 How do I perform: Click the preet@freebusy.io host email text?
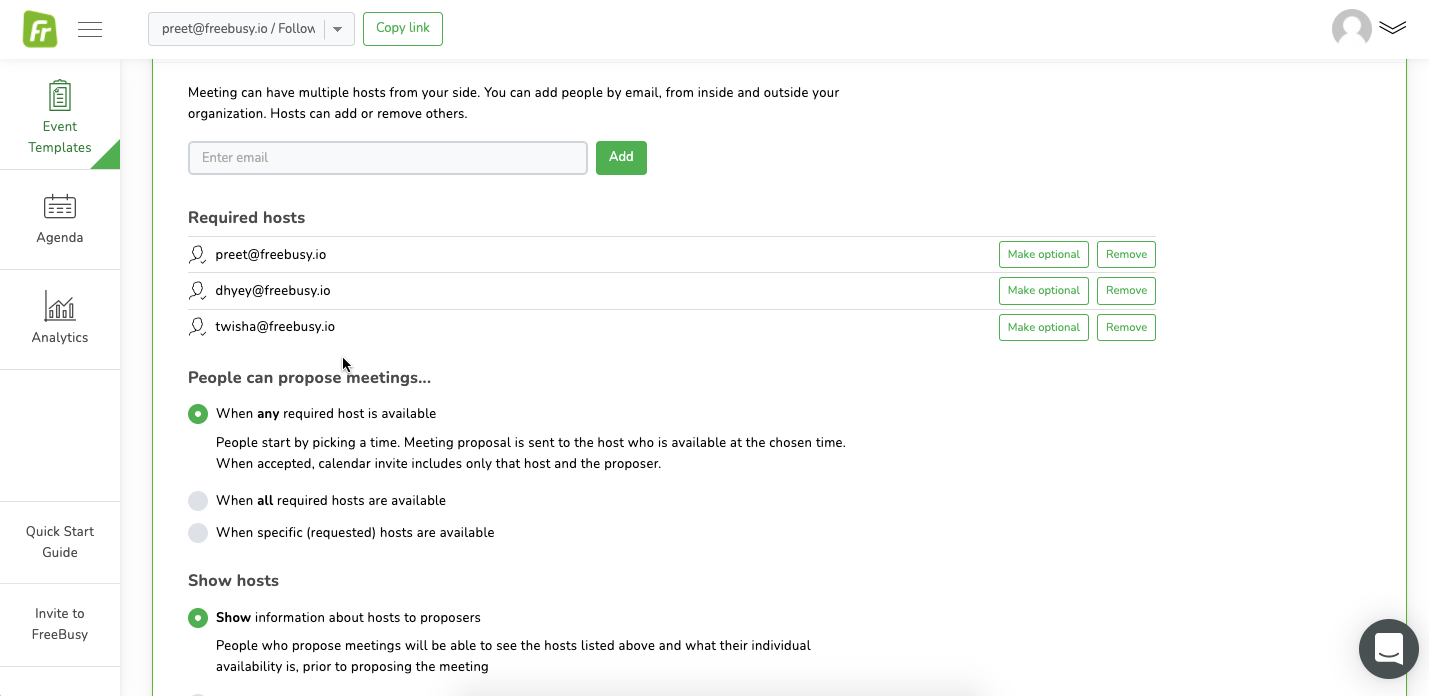[271, 255]
